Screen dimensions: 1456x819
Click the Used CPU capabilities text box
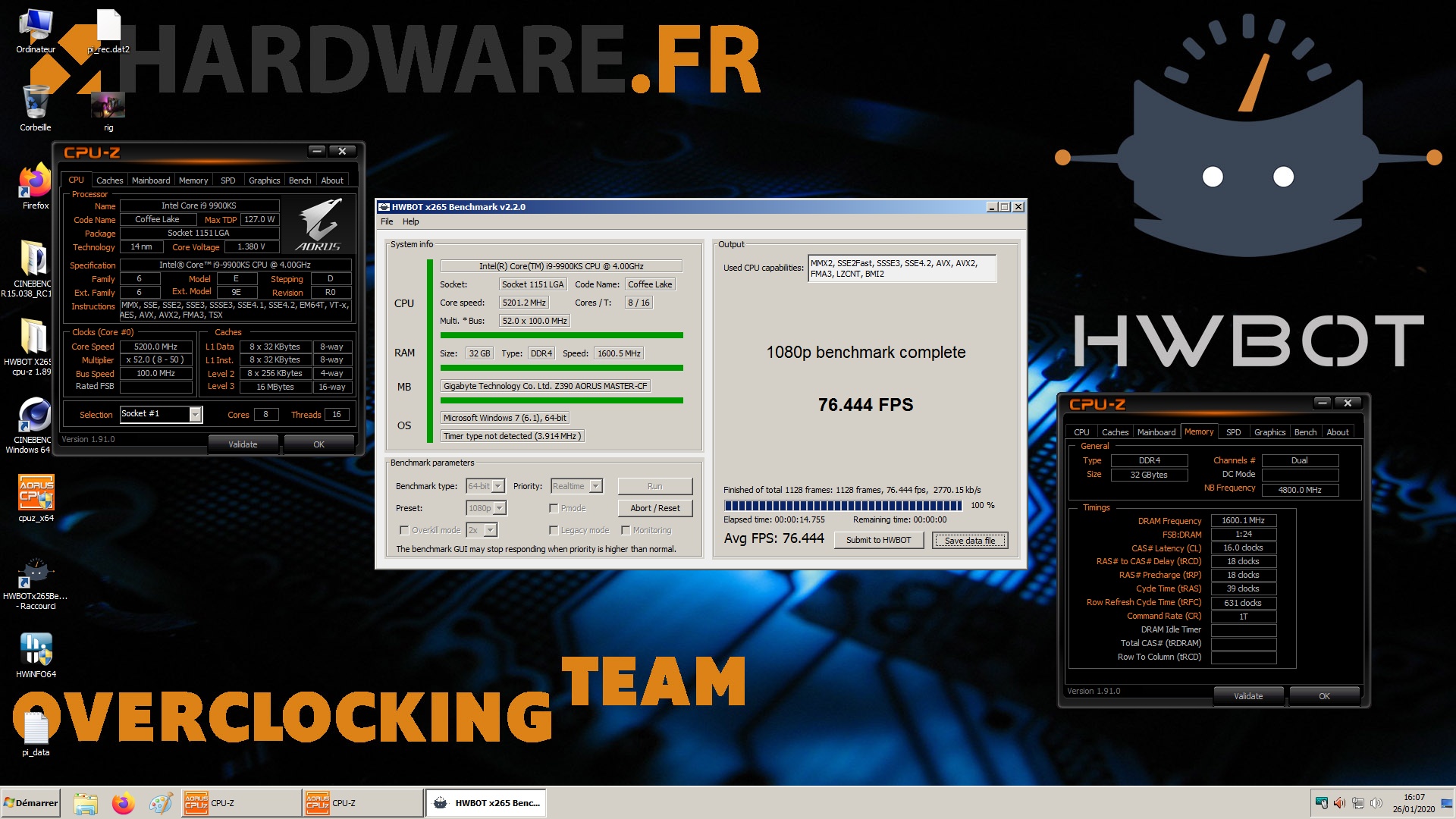(902, 268)
